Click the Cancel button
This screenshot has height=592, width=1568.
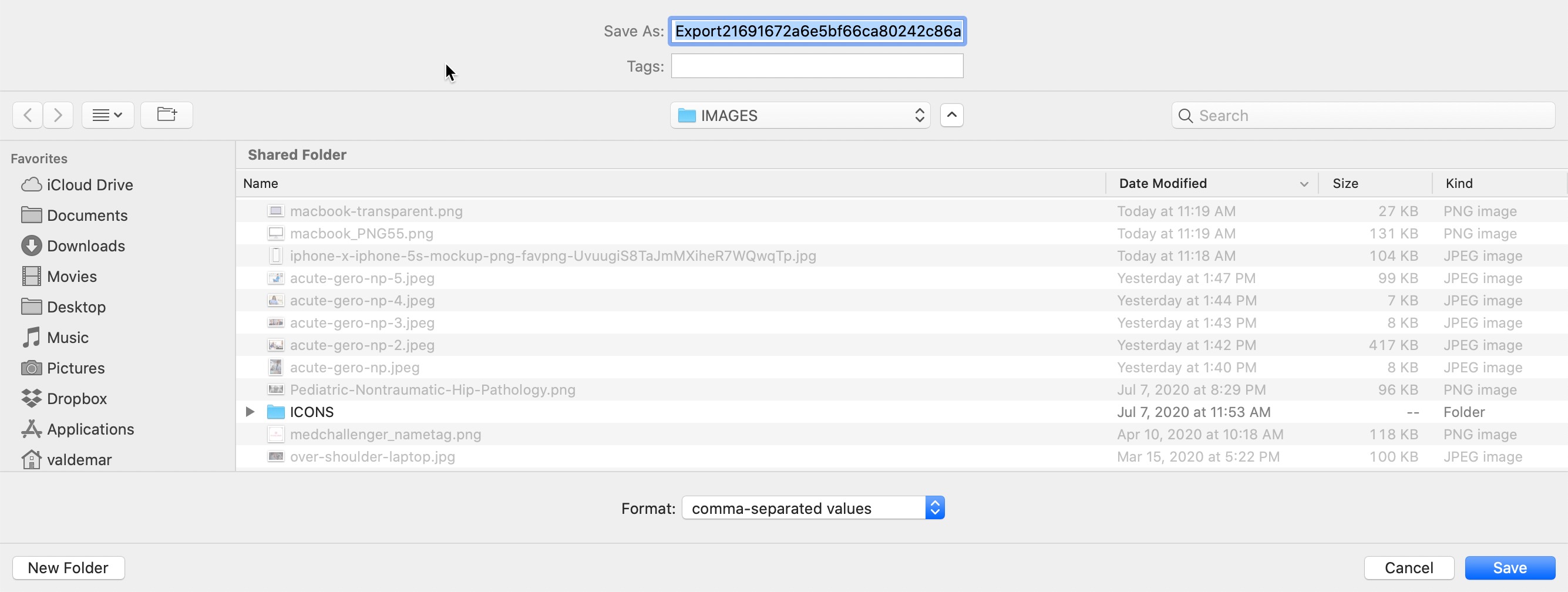tap(1408, 568)
